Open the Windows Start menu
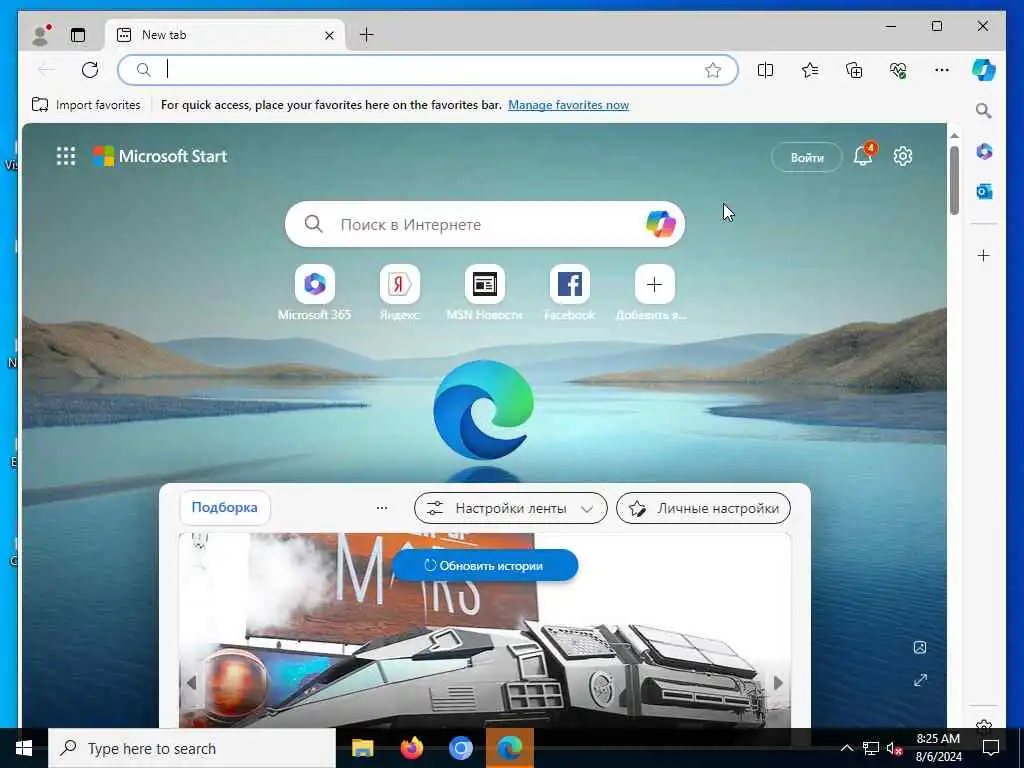Viewport: 1024px width, 768px height. click(x=24, y=748)
